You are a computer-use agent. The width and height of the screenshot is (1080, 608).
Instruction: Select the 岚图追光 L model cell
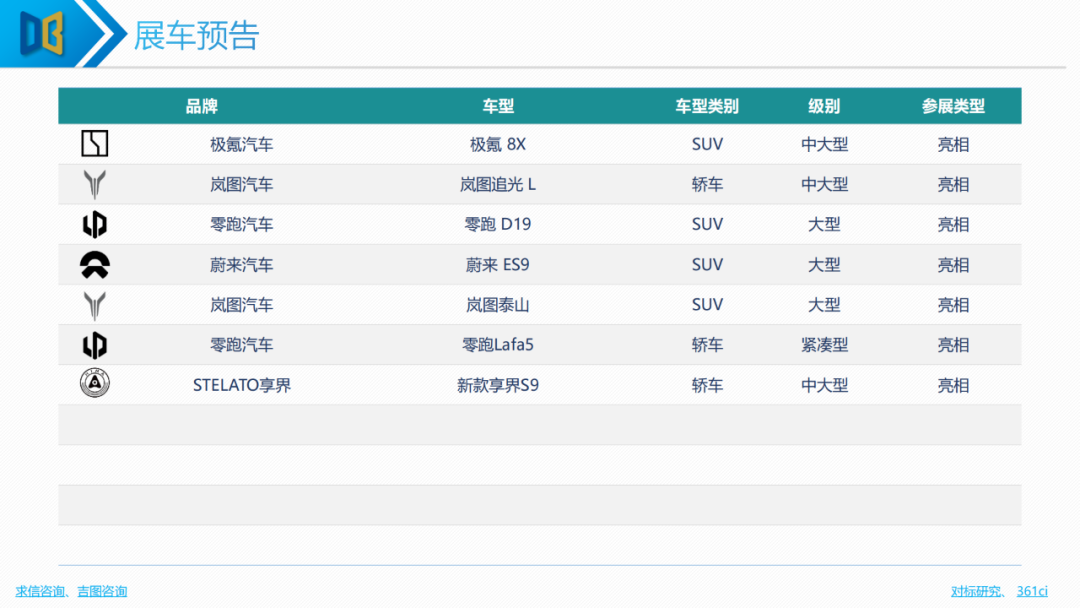click(x=498, y=185)
